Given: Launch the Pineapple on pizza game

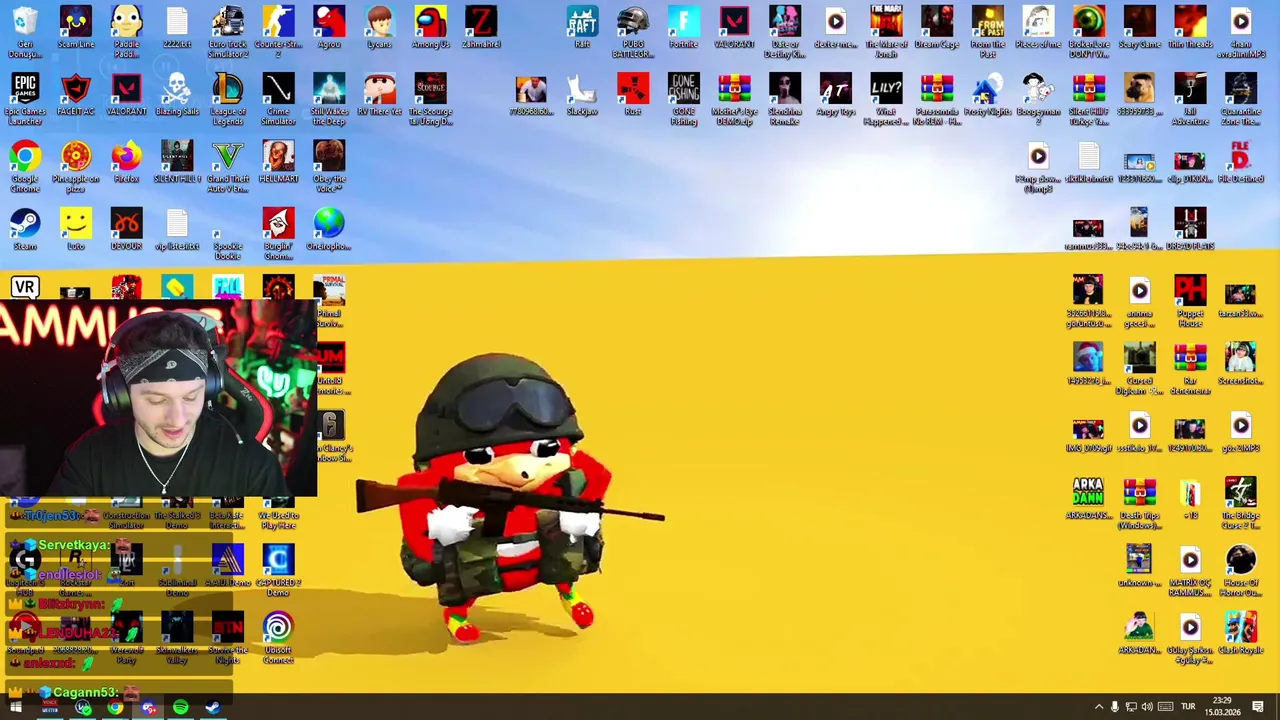Looking at the screenshot, I should coord(76,166).
